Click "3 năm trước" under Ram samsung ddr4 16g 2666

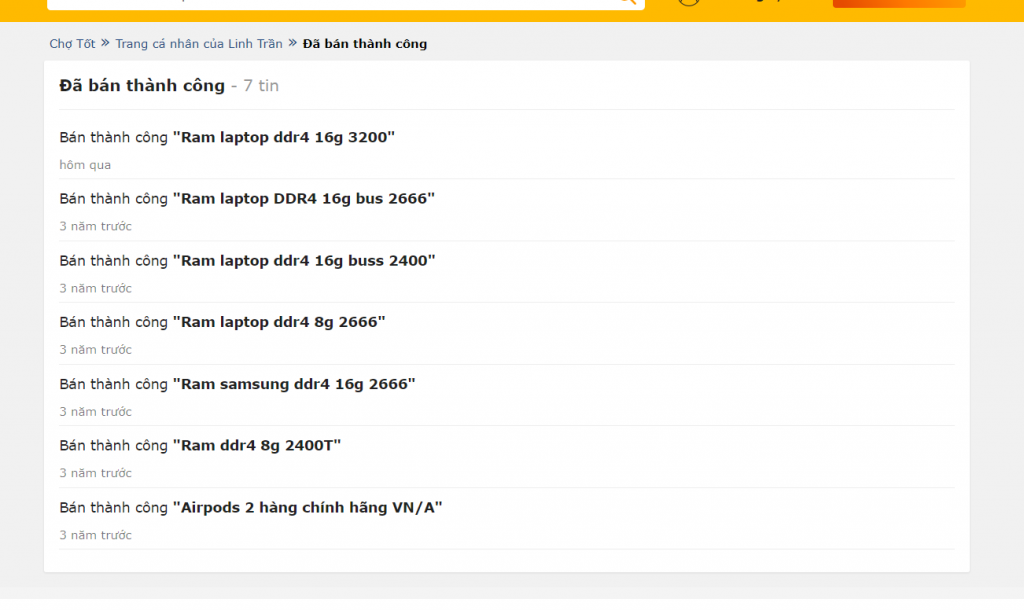tap(95, 412)
